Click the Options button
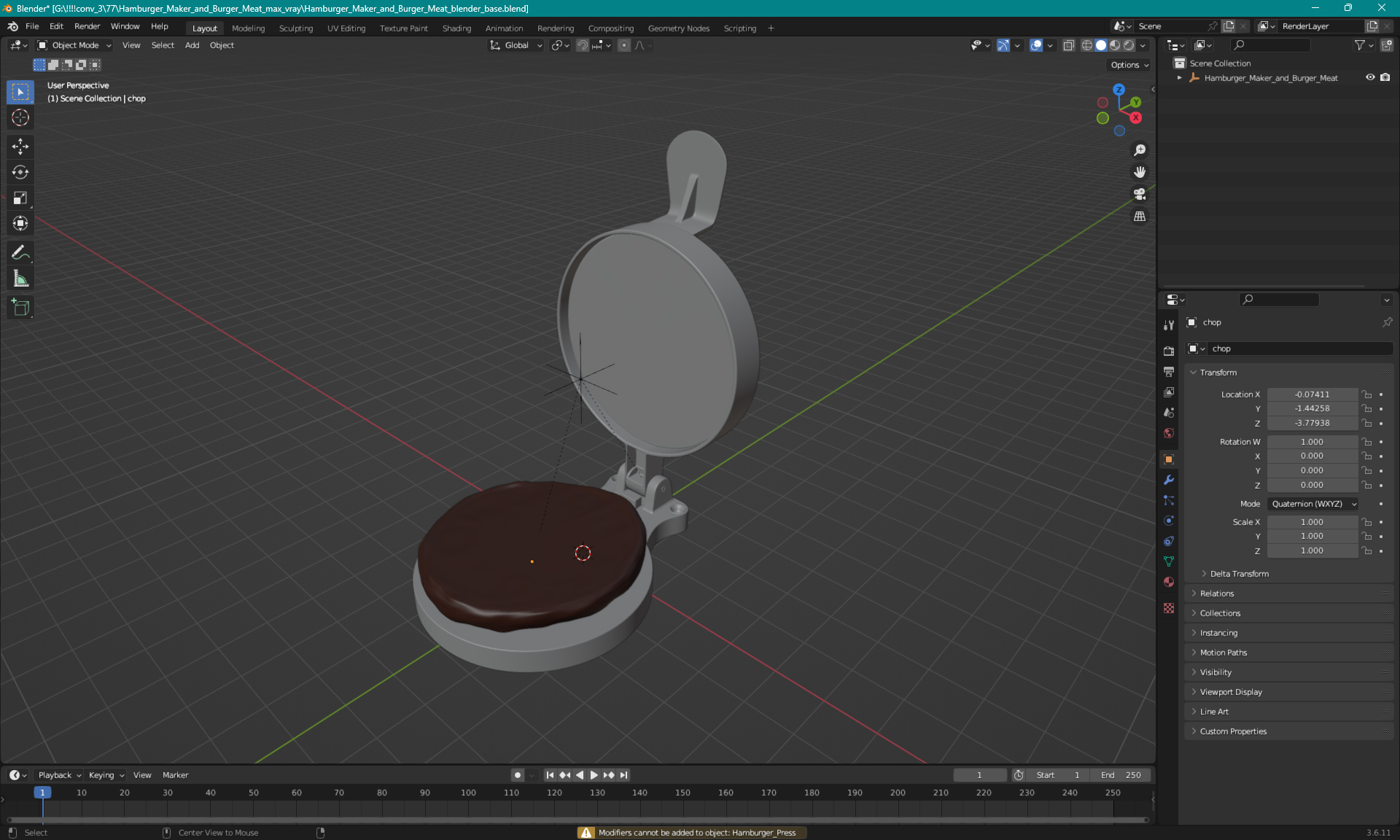Image resolution: width=1400 pixels, height=840 pixels. click(1129, 65)
